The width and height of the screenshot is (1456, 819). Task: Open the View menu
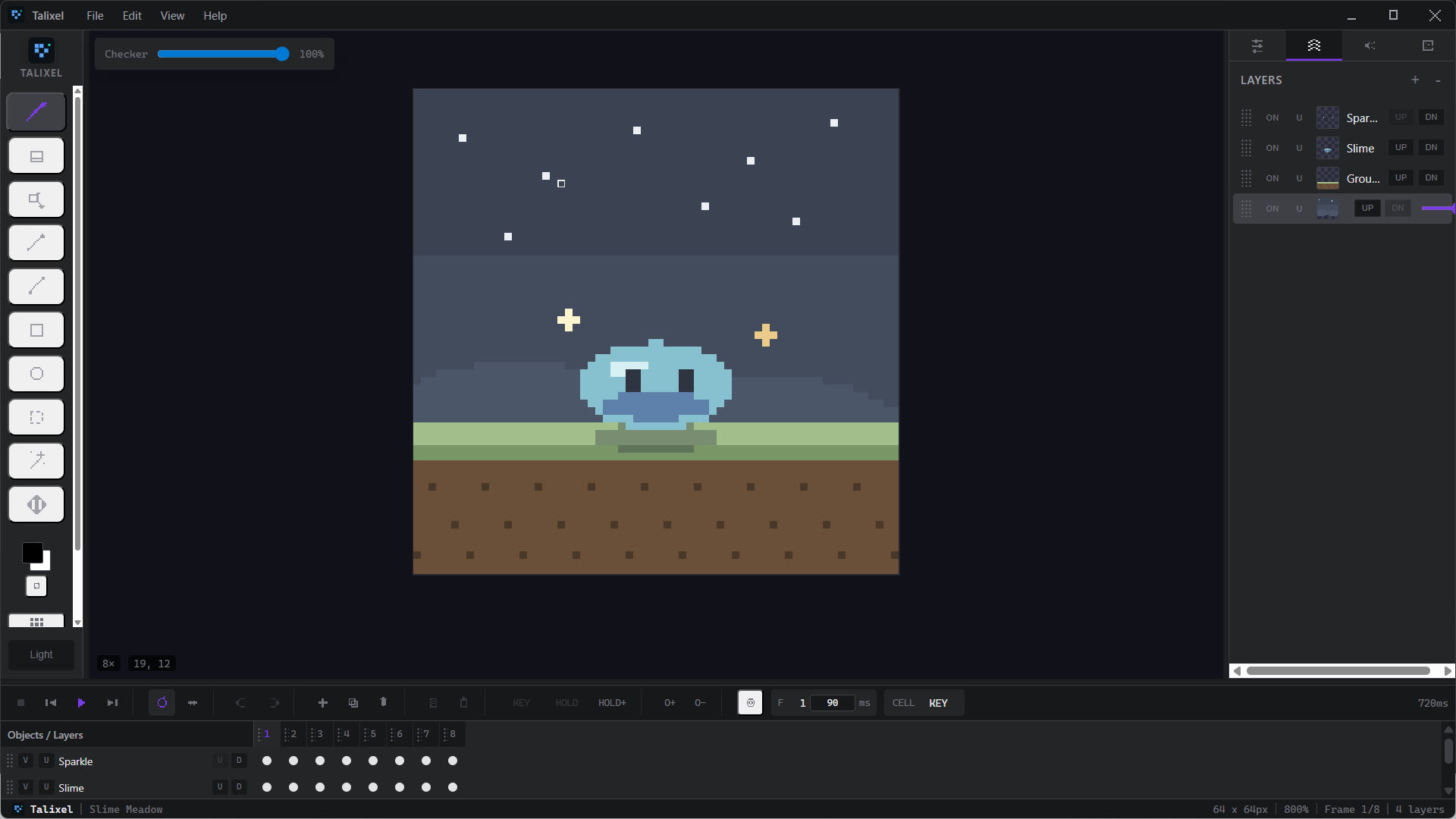(x=172, y=15)
